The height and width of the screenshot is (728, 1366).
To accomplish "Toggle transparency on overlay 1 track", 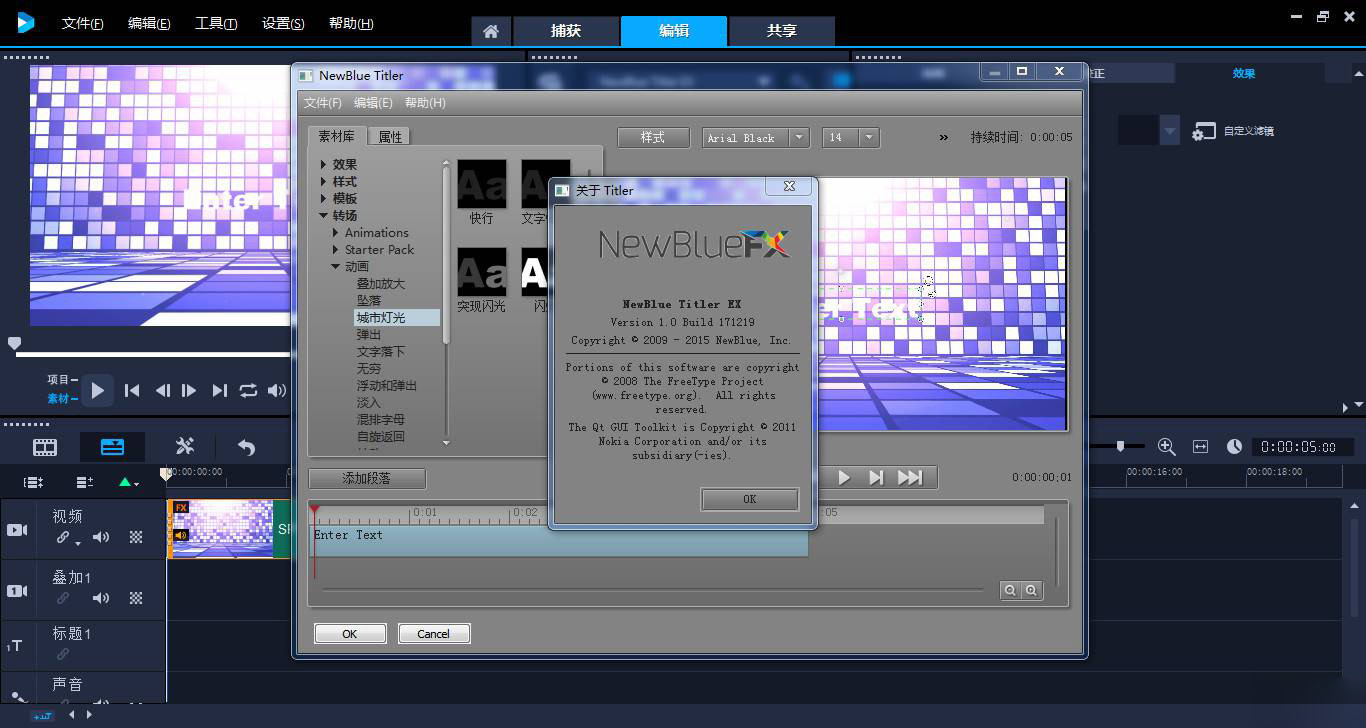I will point(136,598).
